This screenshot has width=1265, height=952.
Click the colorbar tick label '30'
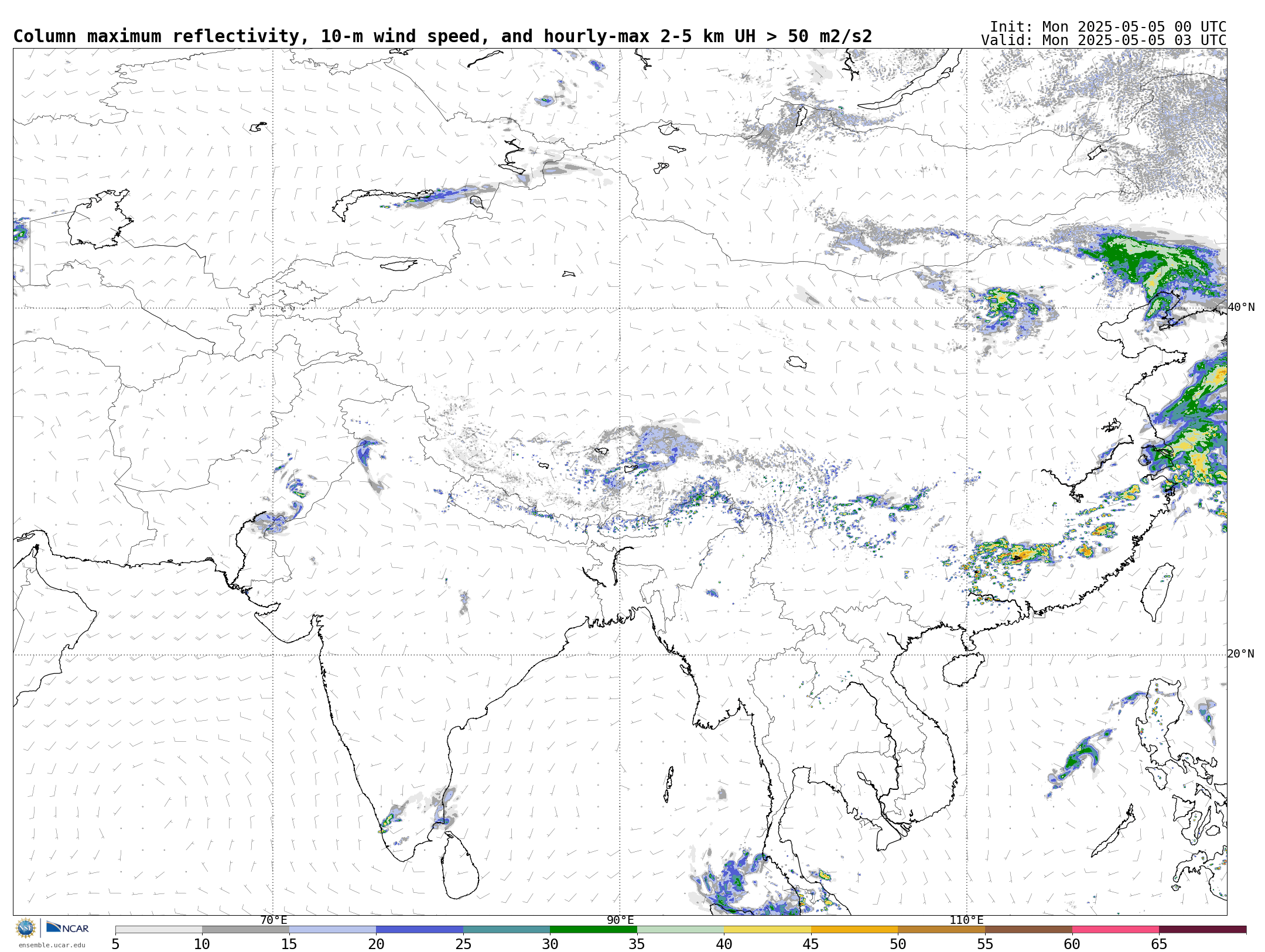pyautogui.click(x=550, y=944)
